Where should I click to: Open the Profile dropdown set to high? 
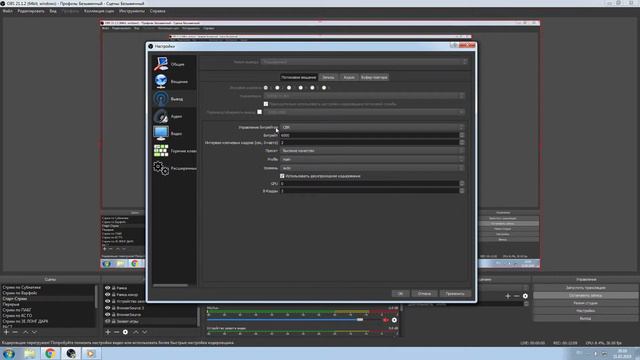(x=372, y=159)
